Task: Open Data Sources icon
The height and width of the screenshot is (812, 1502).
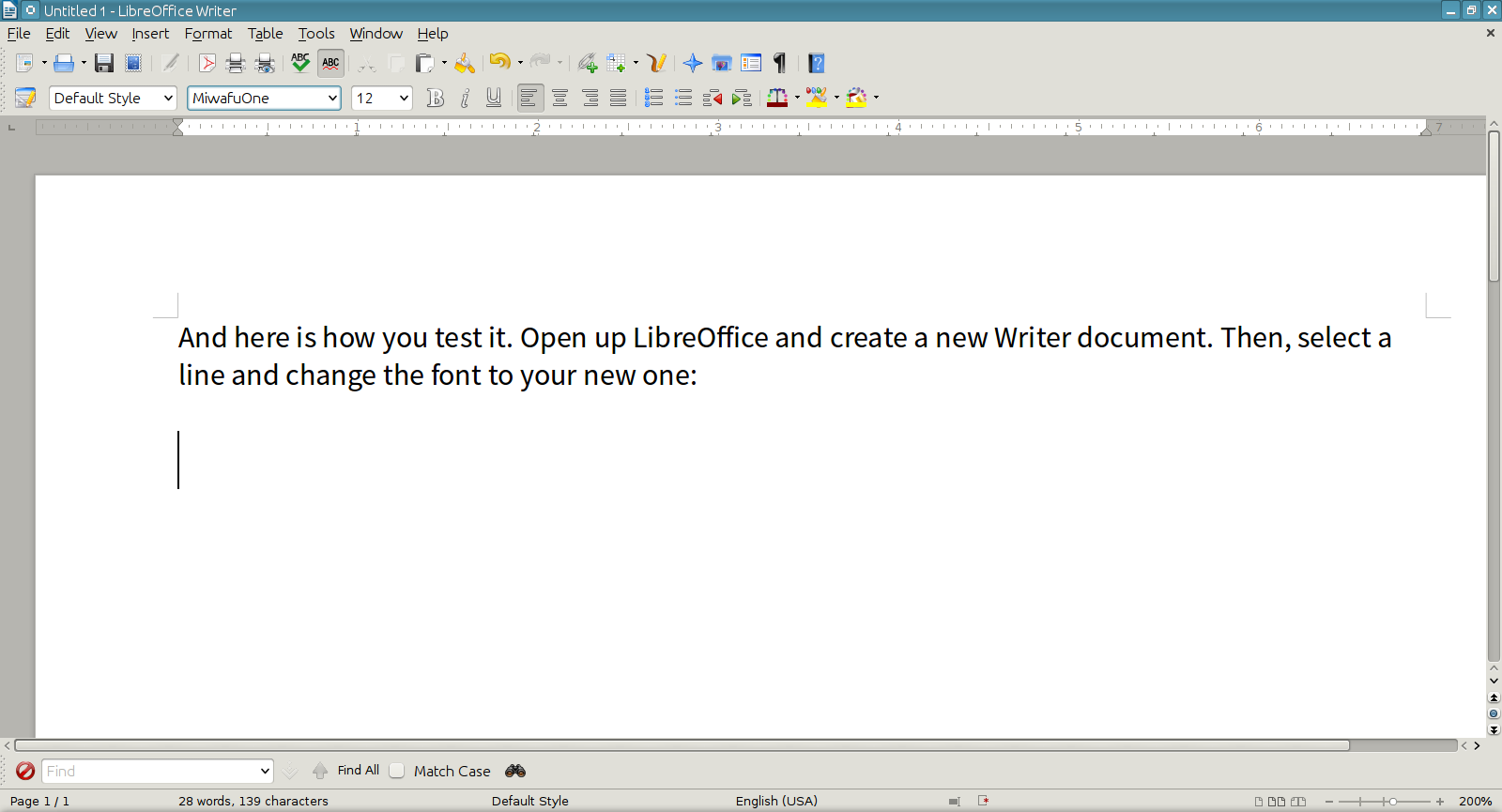Action: click(x=751, y=63)
